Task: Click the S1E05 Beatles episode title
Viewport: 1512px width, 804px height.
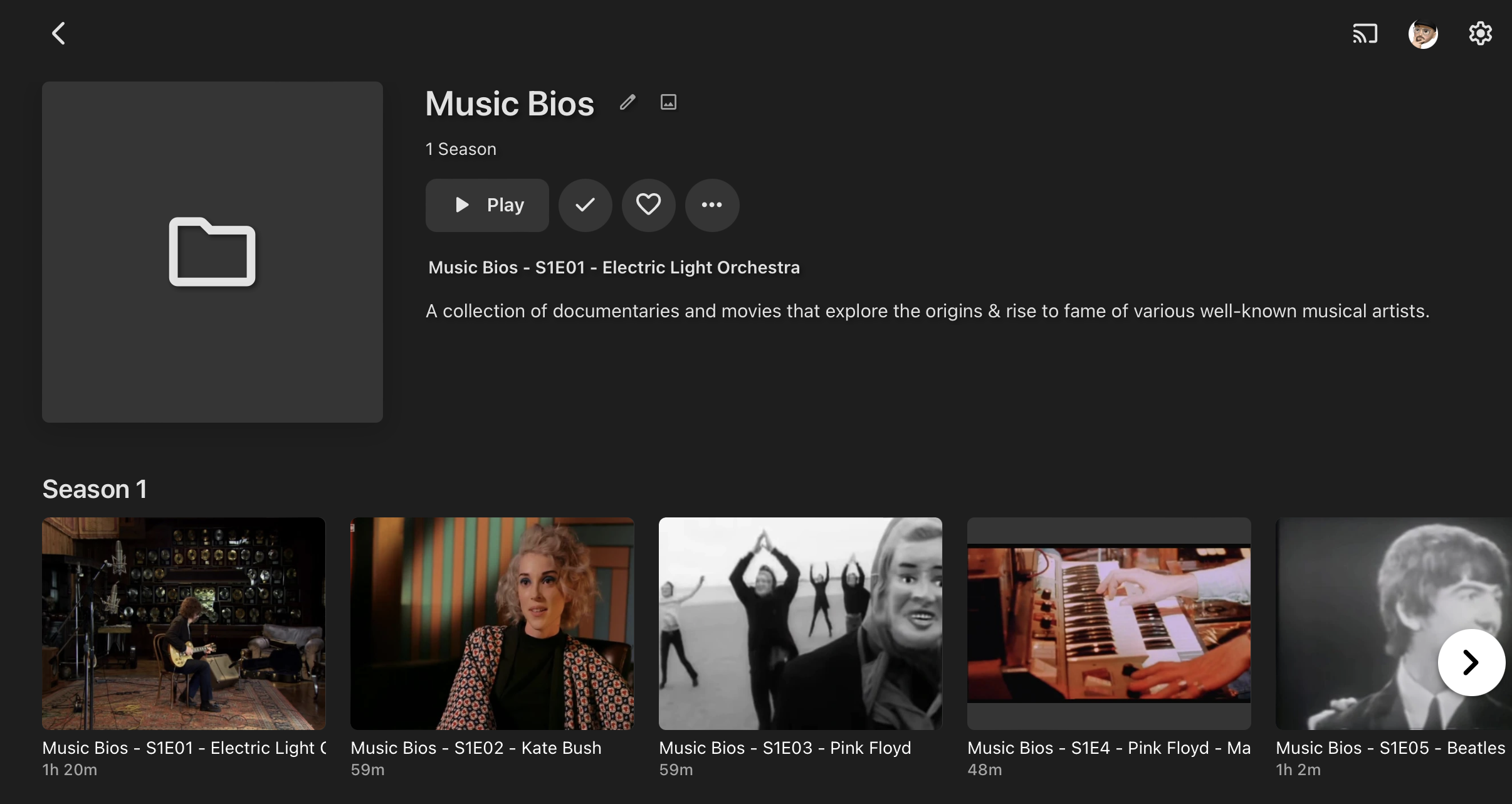Action: coord(1390,748)
